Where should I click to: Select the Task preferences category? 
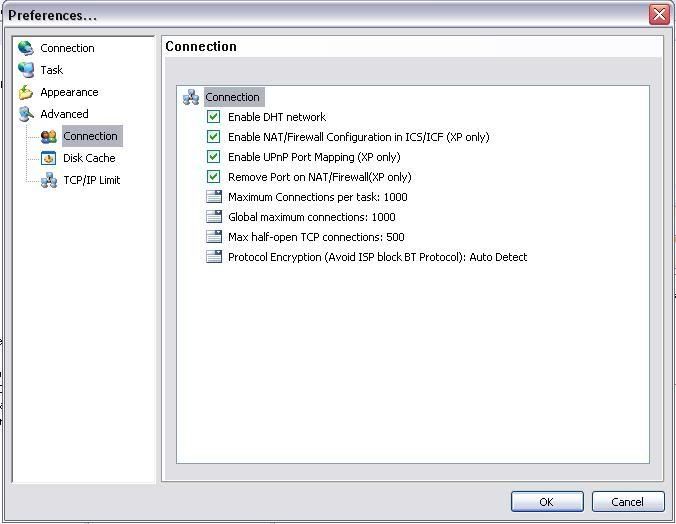click(x=52, y=70)
